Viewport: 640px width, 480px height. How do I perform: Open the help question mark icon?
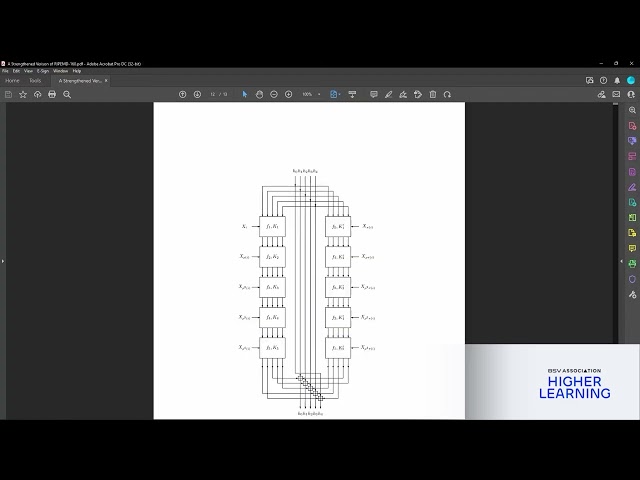click(603, 80)
